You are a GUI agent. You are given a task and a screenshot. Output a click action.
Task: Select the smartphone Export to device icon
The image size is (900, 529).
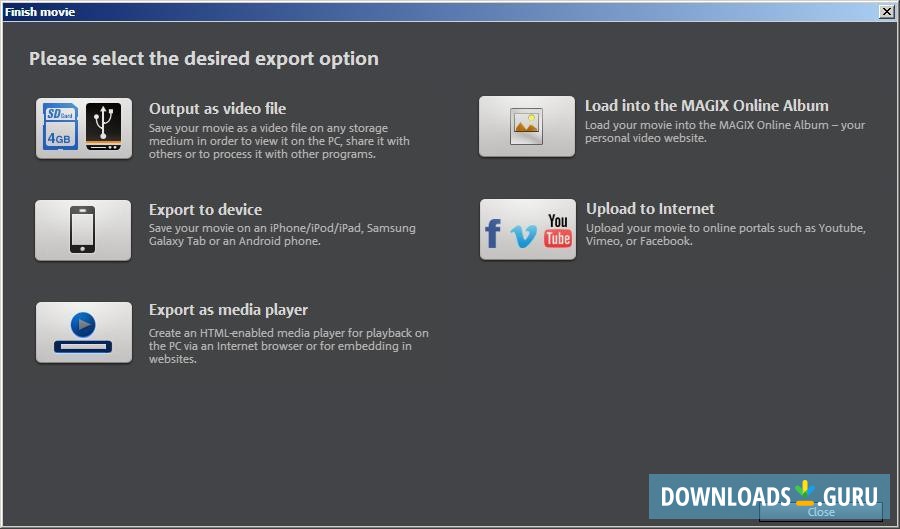pyautogui.click(x=83, y=230)
